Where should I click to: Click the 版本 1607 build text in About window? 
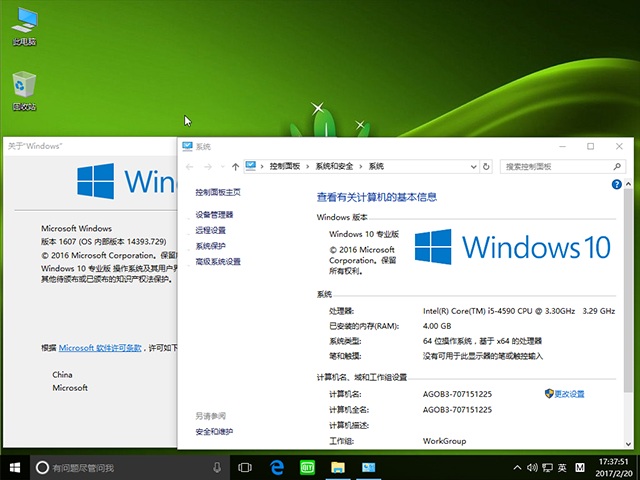pyautogui.click(x=104, y=242)
